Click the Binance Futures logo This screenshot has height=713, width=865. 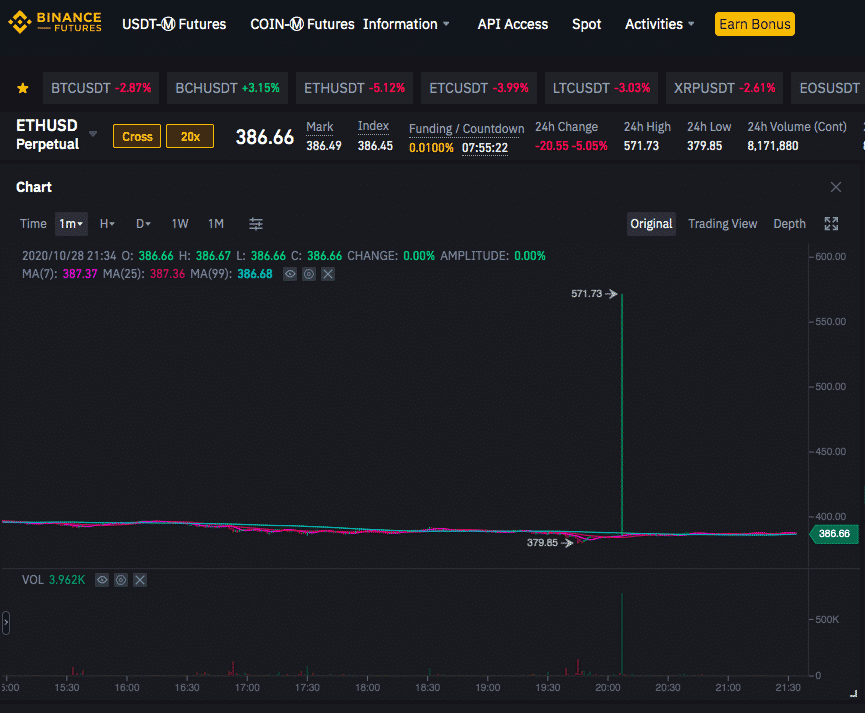coord(55,23)
